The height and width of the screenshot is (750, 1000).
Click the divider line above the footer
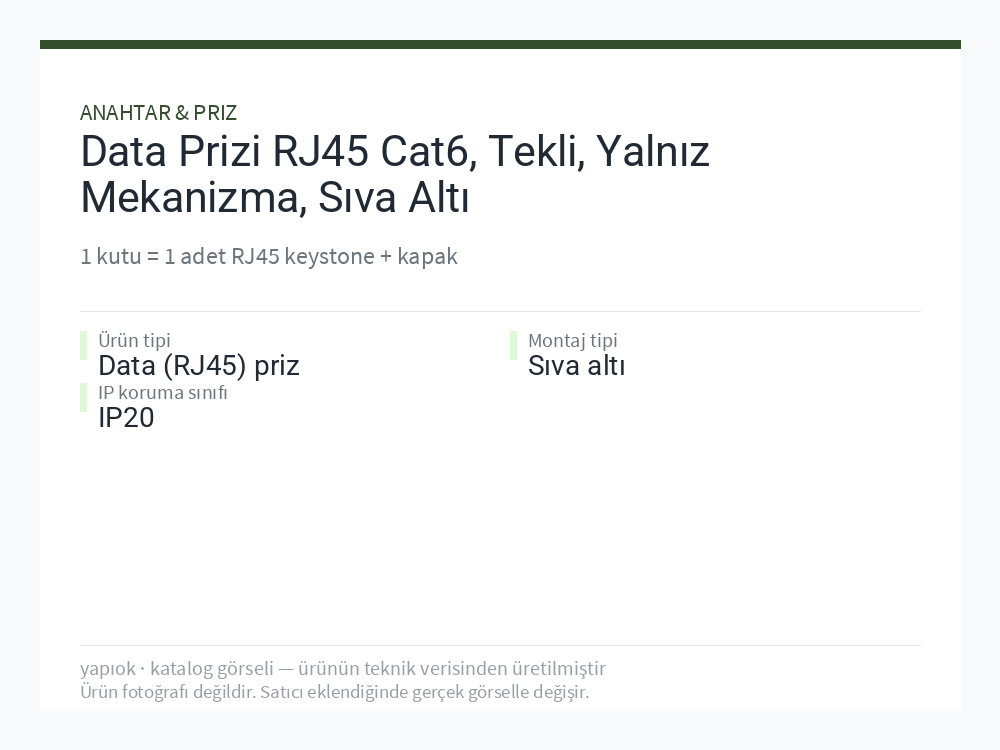pyautogui.click(x=500, y=645)
